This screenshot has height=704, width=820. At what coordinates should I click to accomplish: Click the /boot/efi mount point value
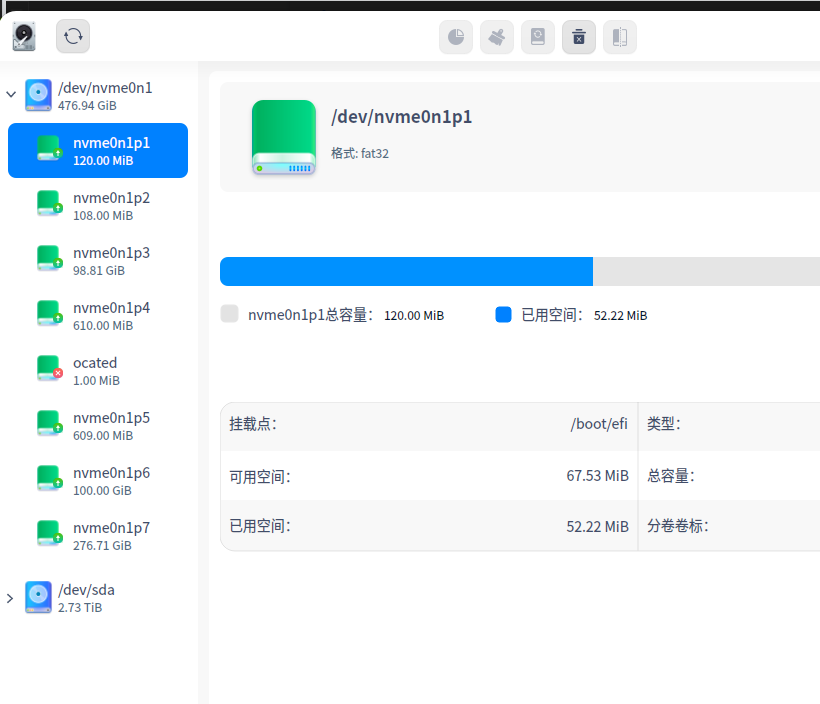pos(599,424)
